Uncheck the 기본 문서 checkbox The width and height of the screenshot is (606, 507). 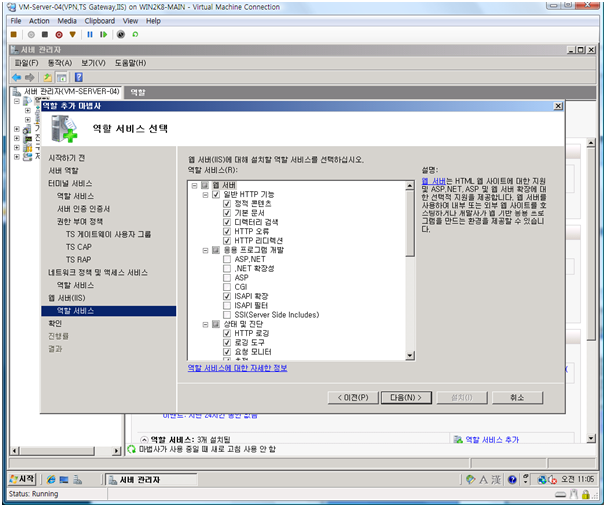coord(227,213)
